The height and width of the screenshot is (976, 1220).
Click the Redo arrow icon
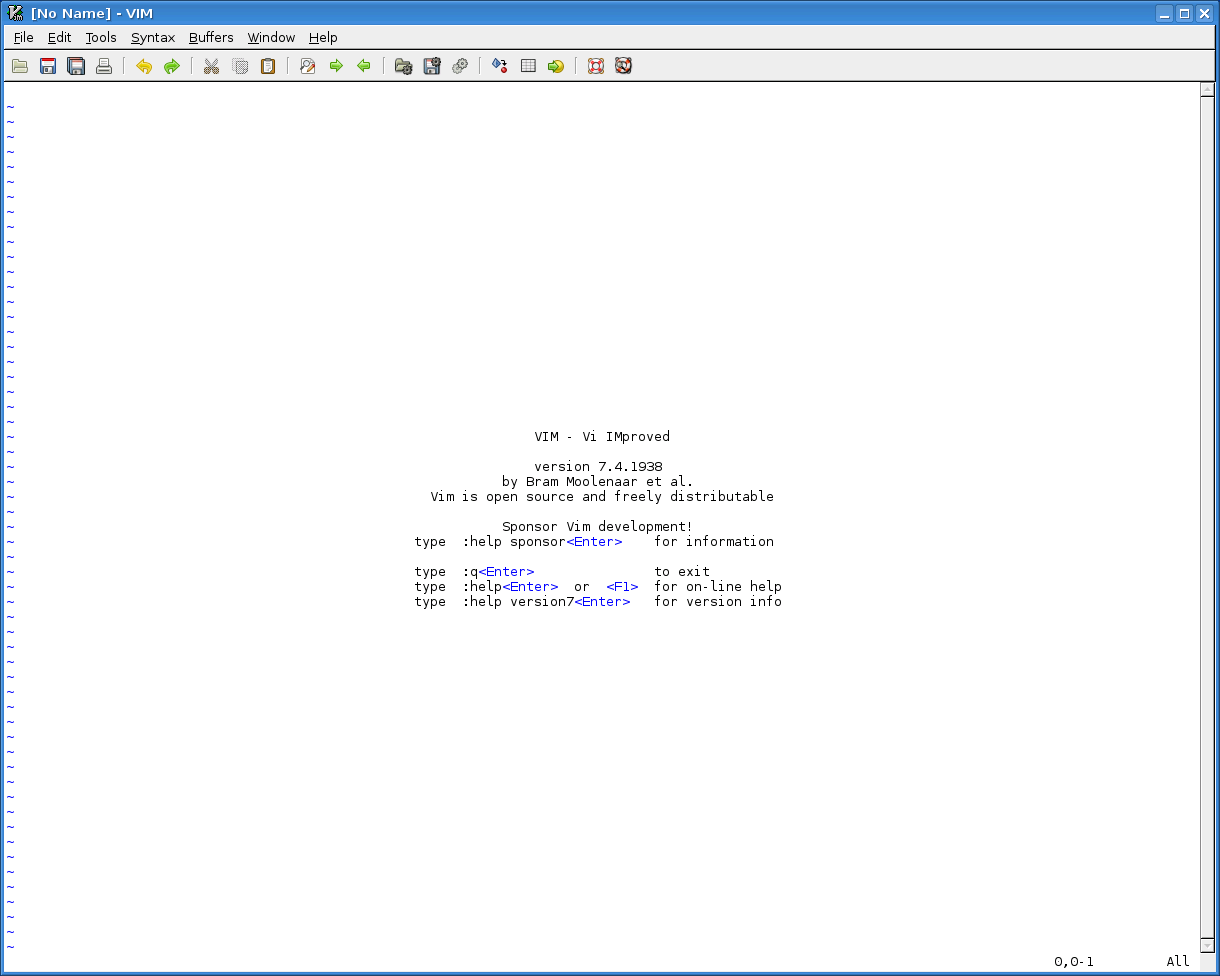coord(172,66)
